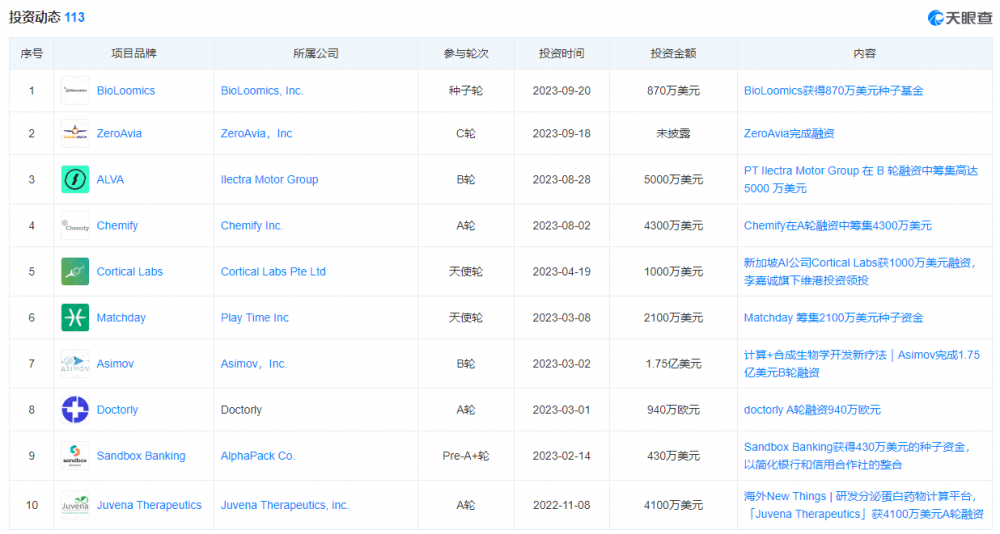Click the 参与轮次 column header
Screen dimensions: 1000x534
(x=466, y=54)
